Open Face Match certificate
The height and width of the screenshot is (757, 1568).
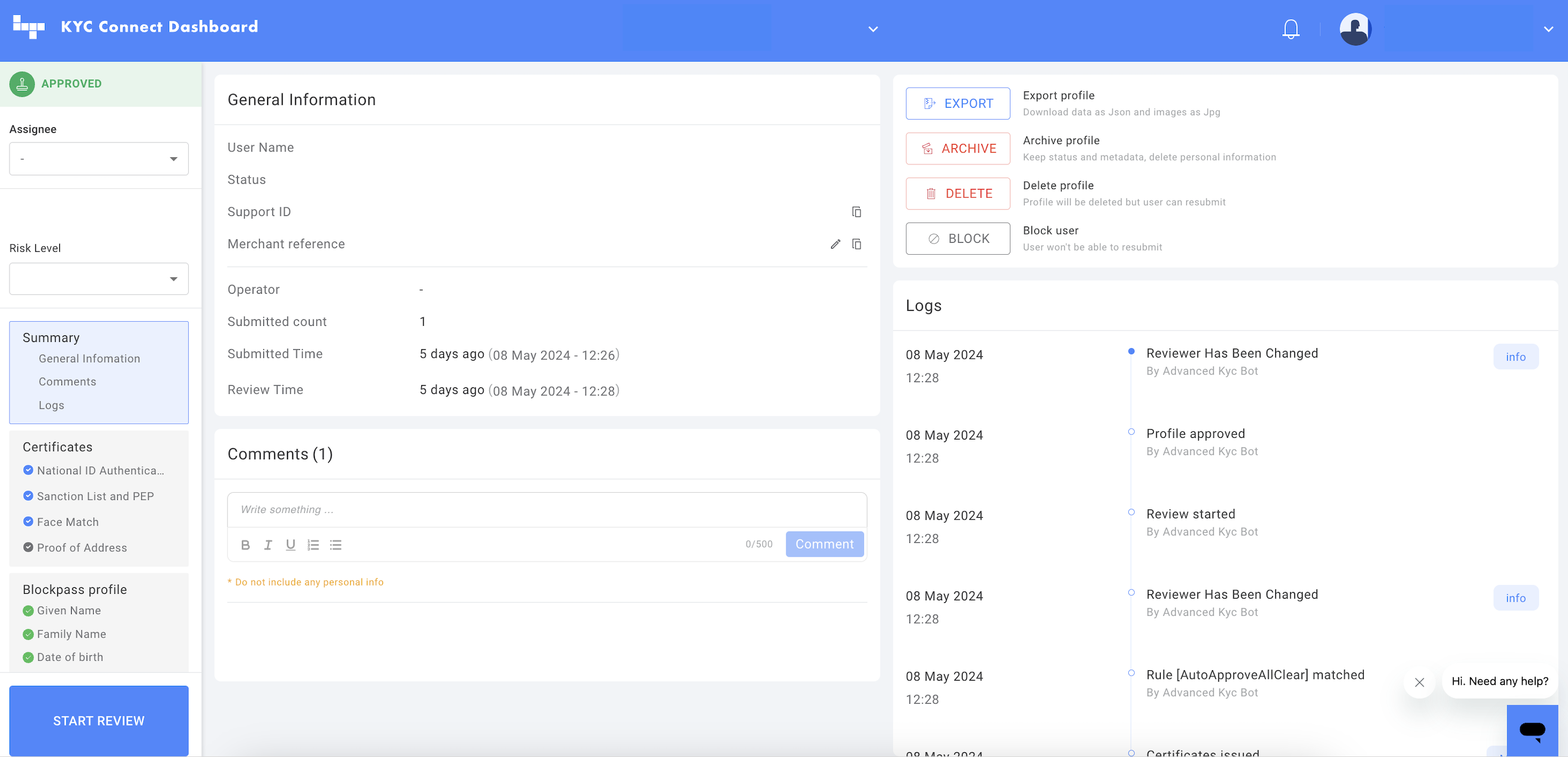coord(68,522)
